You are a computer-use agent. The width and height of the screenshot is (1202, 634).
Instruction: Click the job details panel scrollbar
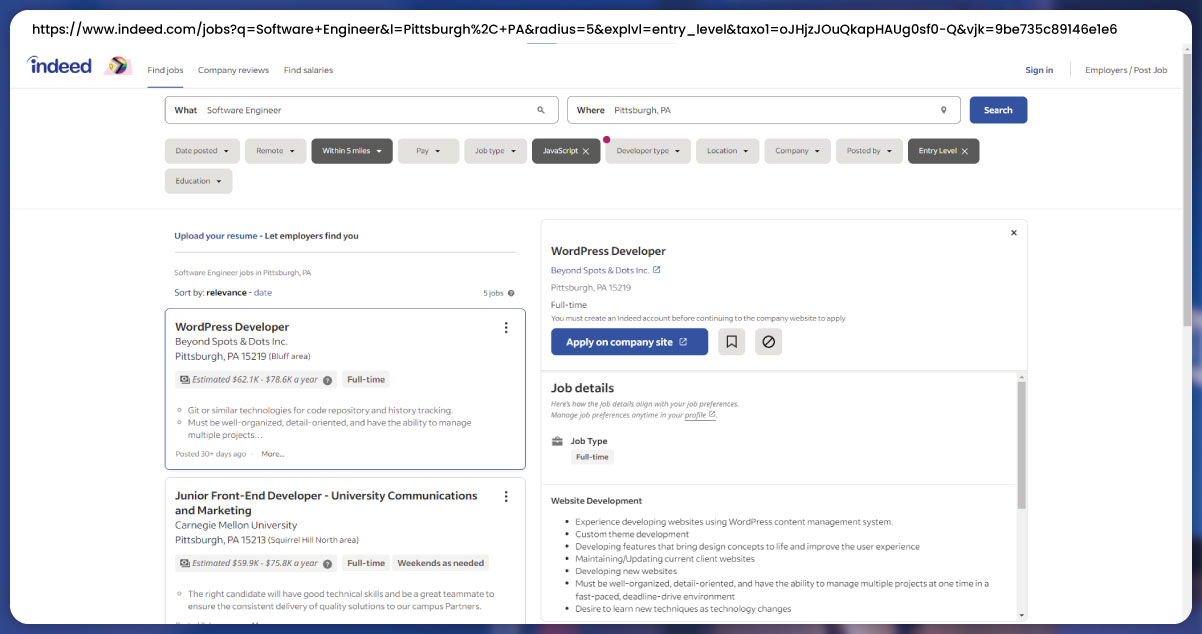coord(1022,445)
